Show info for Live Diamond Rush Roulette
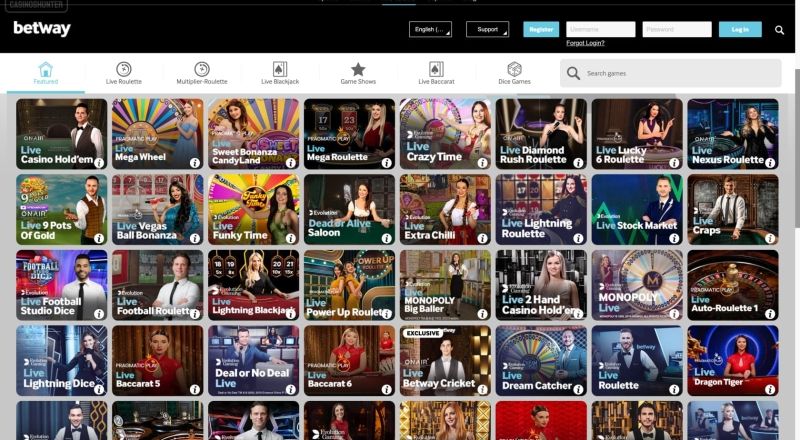Viewport: 800px width, 440px height. coord(578,163)
